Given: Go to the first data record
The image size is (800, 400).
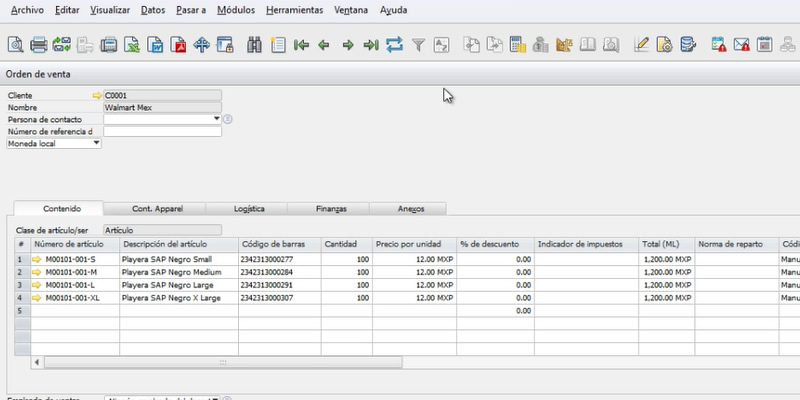Looking at the screenshot, I should pyautogui.click(x=301, y=45).
